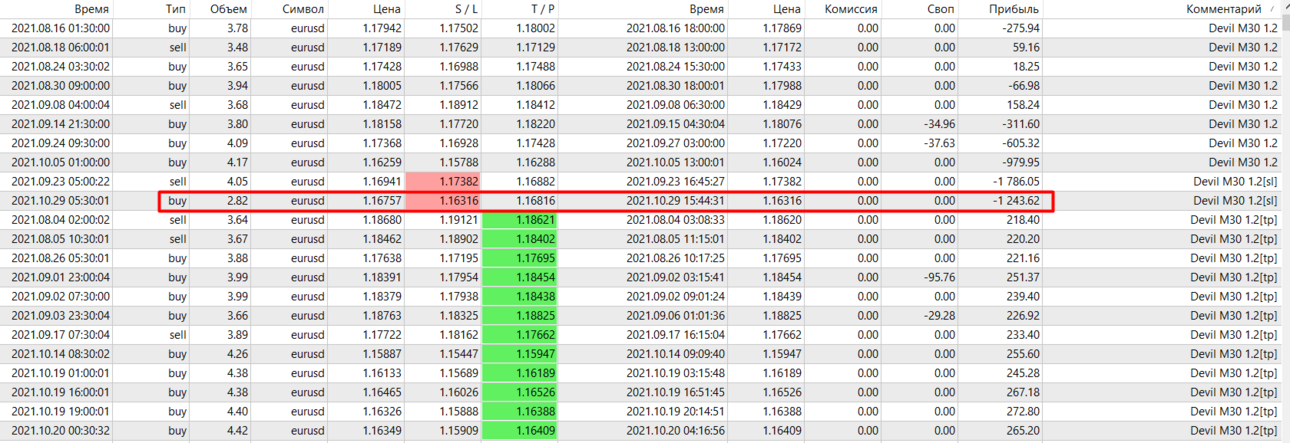Select the close time 2021.08.24 15:30:00

click(675, 66)
